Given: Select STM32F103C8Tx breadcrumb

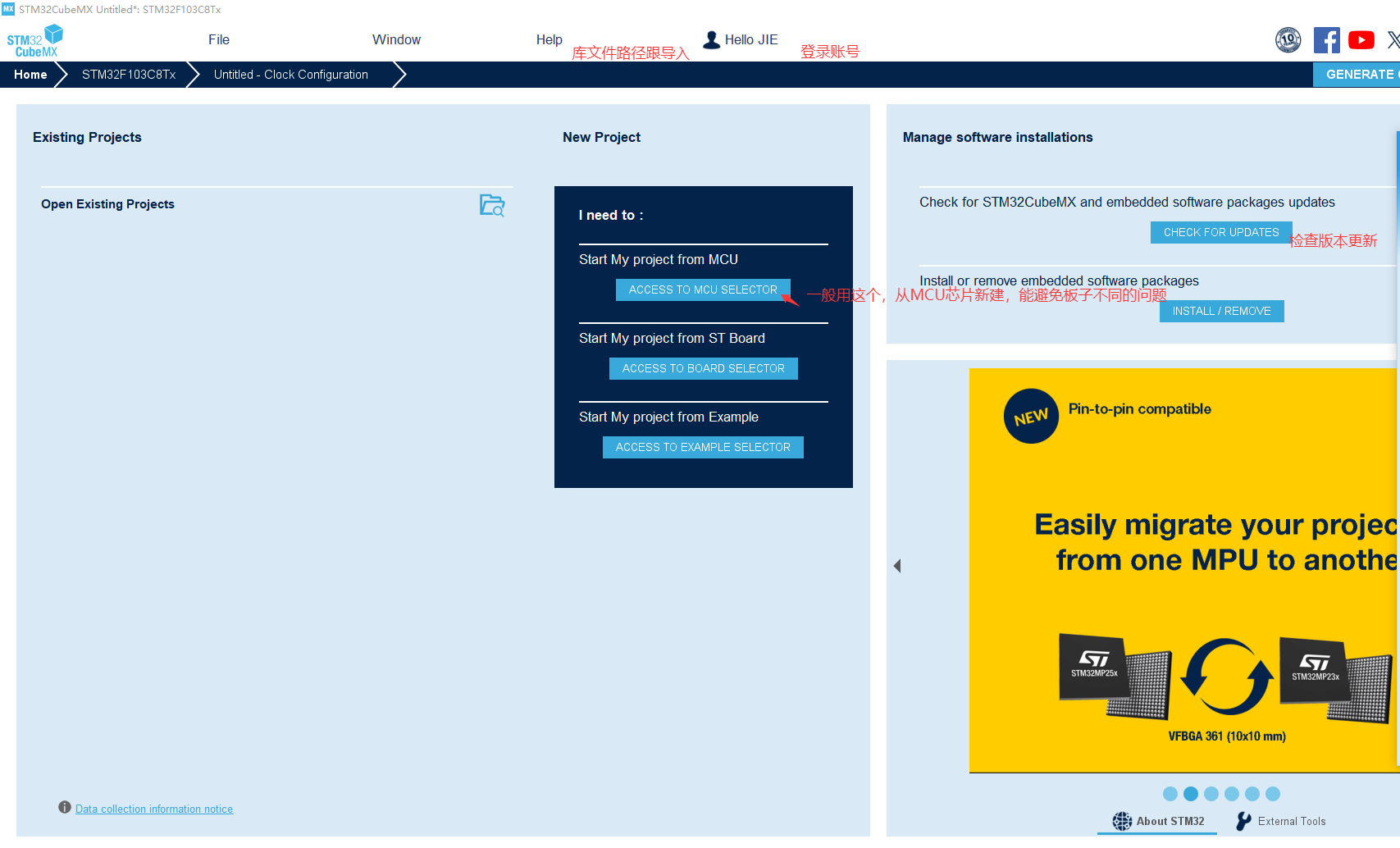Looking at the screenshot, I should (129, 75).
